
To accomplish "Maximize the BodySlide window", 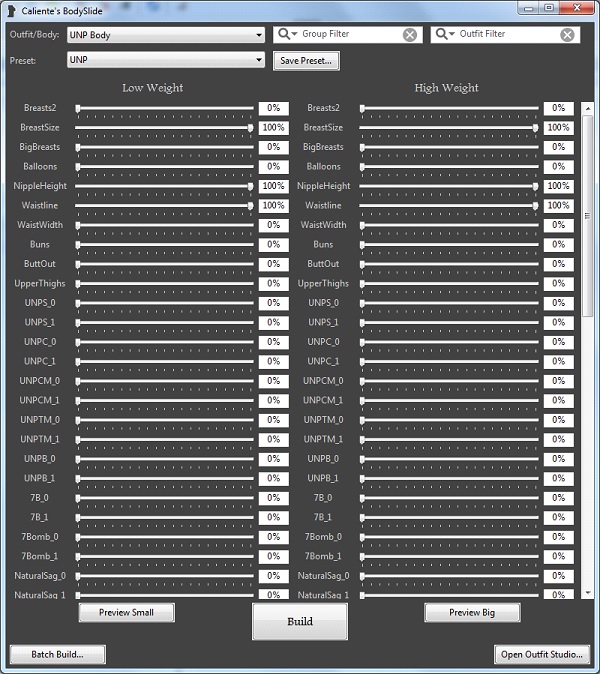I will (x=549, y=8).
